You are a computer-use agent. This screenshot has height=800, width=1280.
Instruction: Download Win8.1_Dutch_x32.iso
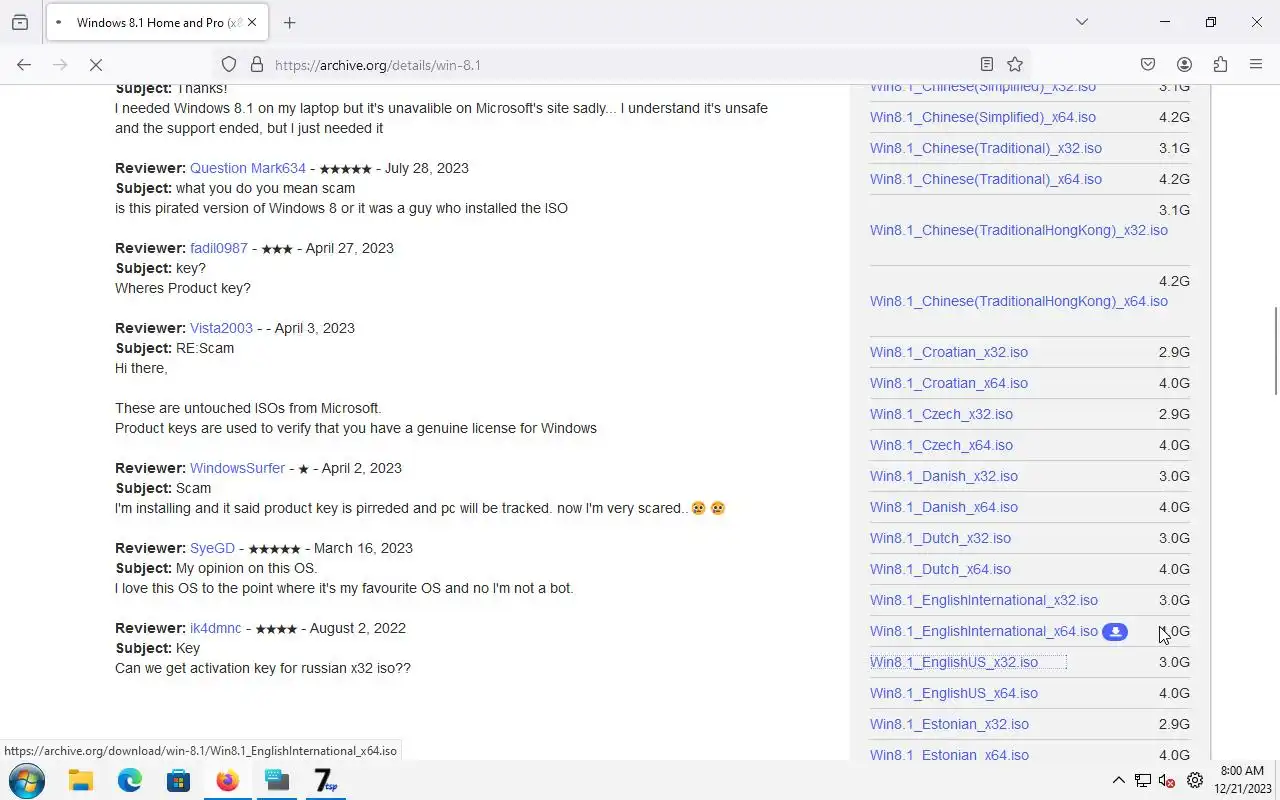[940, 538]
